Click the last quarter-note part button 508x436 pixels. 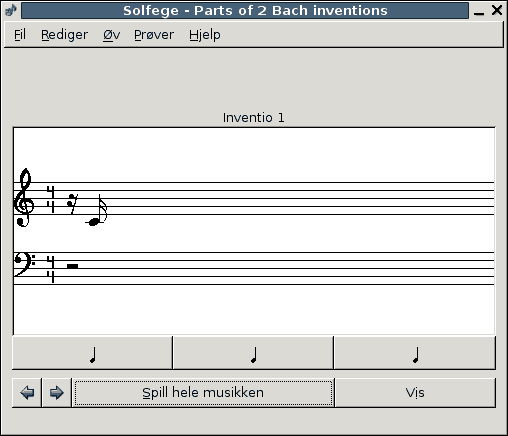[x=415, y=353]
